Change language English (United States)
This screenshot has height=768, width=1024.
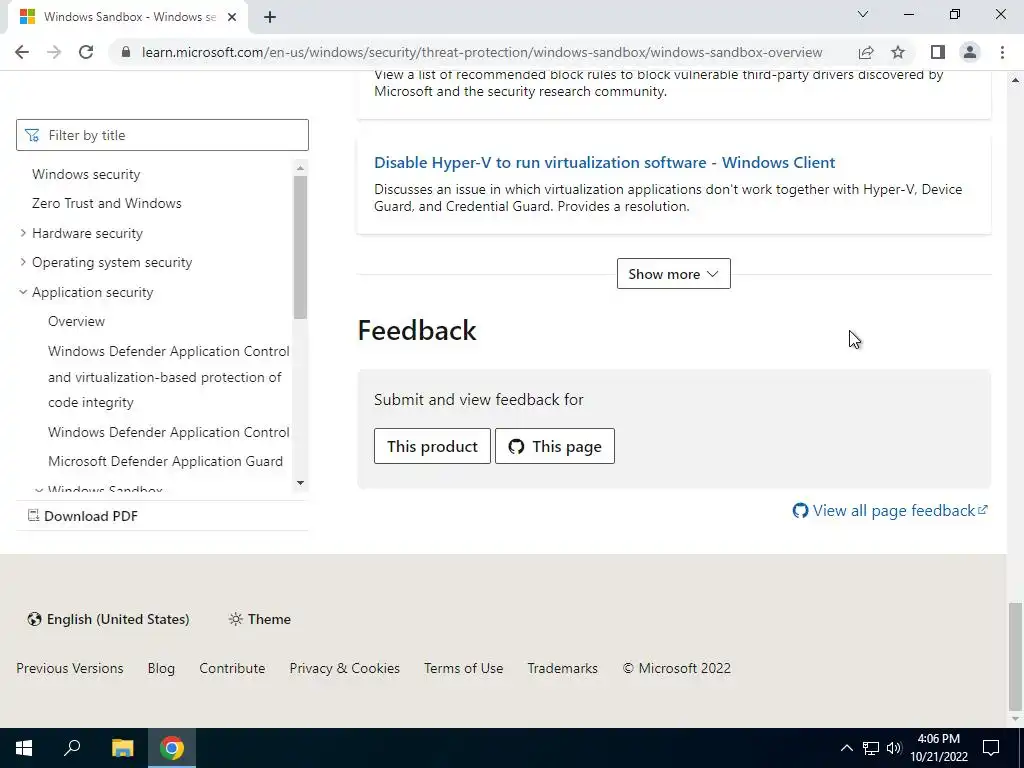coord(108,619)
